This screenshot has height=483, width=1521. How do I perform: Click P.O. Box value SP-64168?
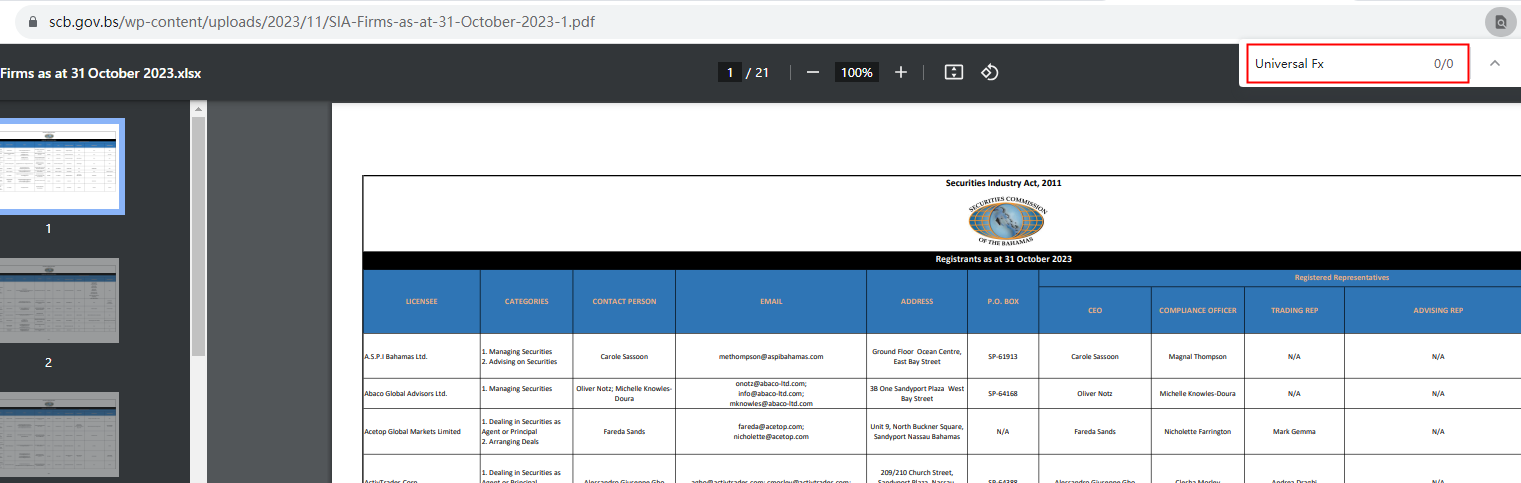click(1003, 393)
